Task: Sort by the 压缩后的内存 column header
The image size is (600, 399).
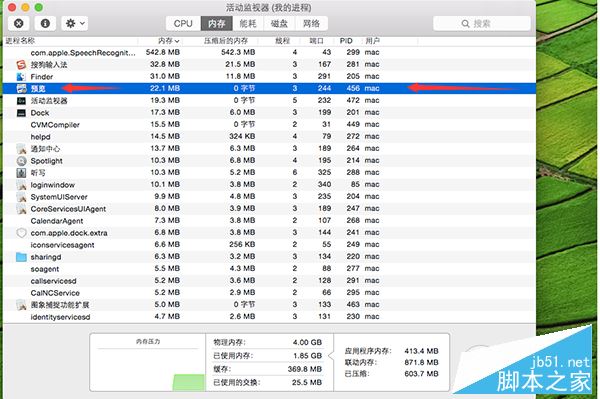Action: (221, 41)
